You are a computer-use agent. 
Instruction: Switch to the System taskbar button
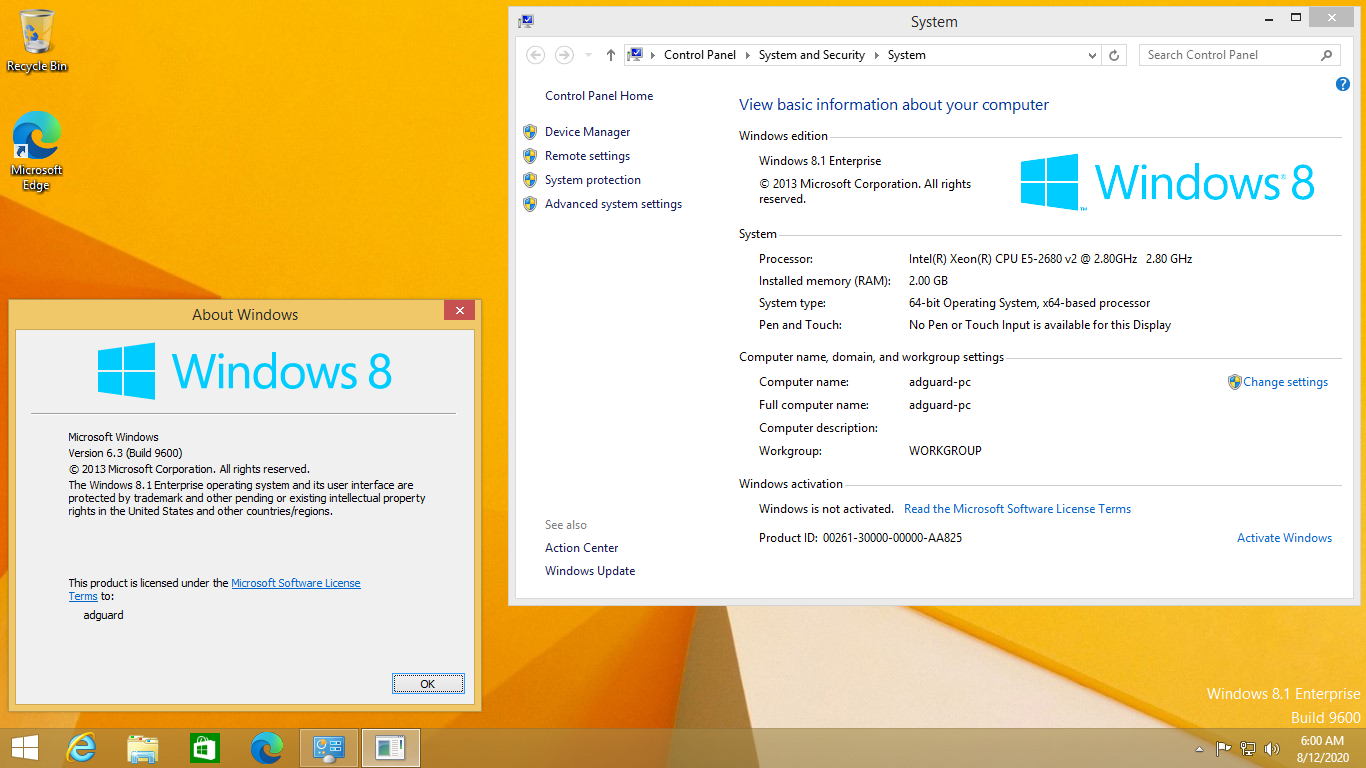[x=329, y=748]
